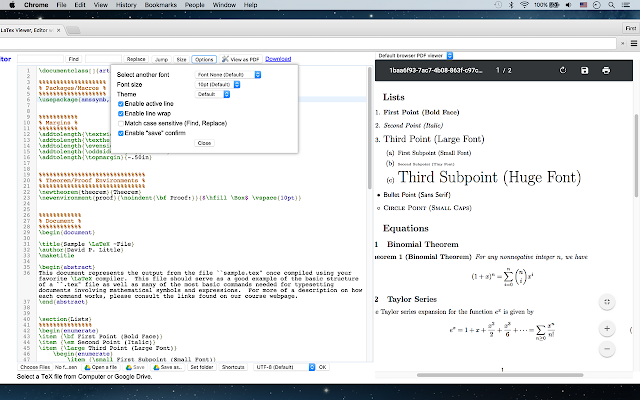640x400 pixels.
Task: Open Time Machine status icon
Action: click(x=498, y=5)
